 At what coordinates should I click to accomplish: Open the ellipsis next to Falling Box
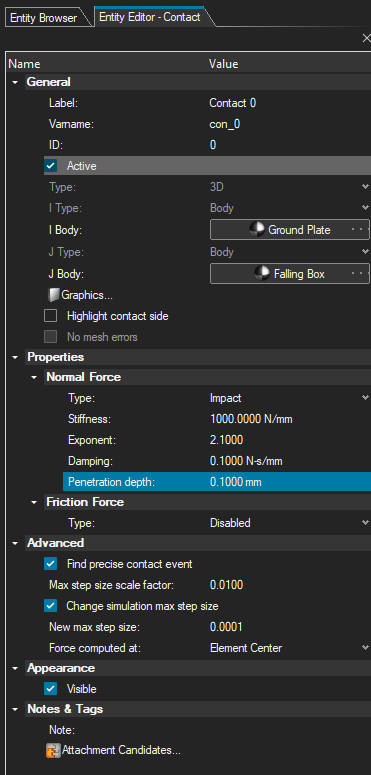(360, 273)
